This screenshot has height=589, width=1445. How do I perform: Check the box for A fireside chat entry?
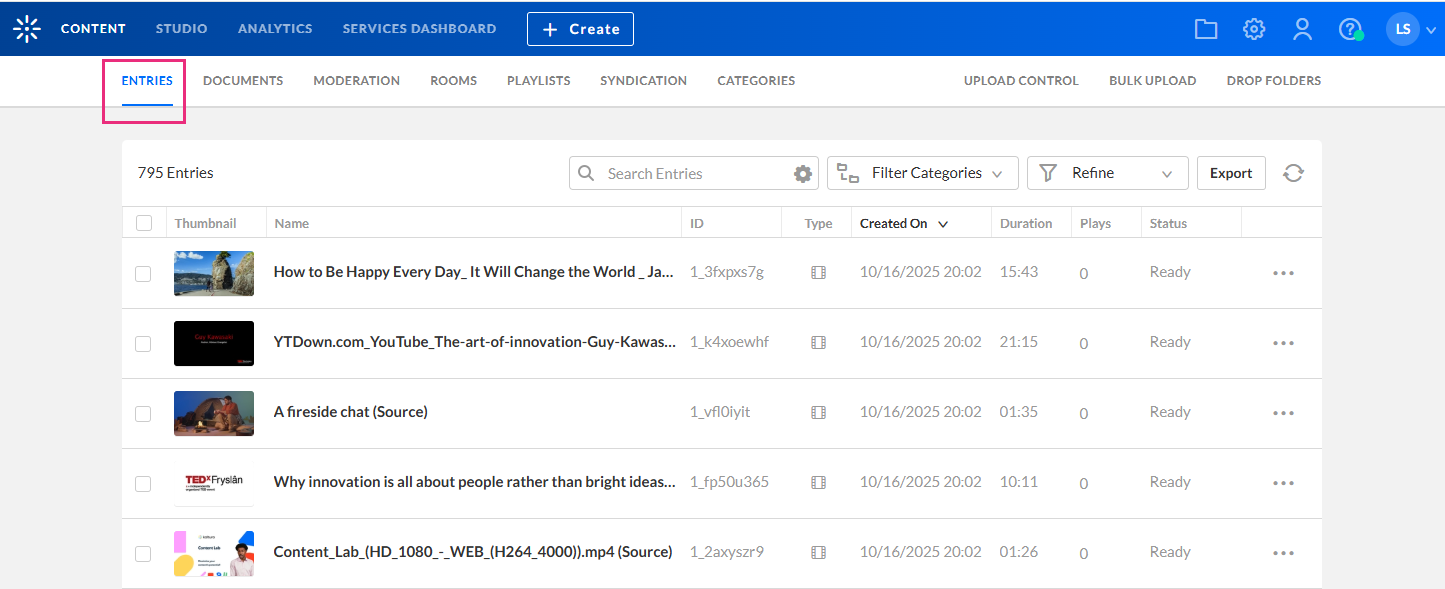pyautogui.click(x=143, y=413)
